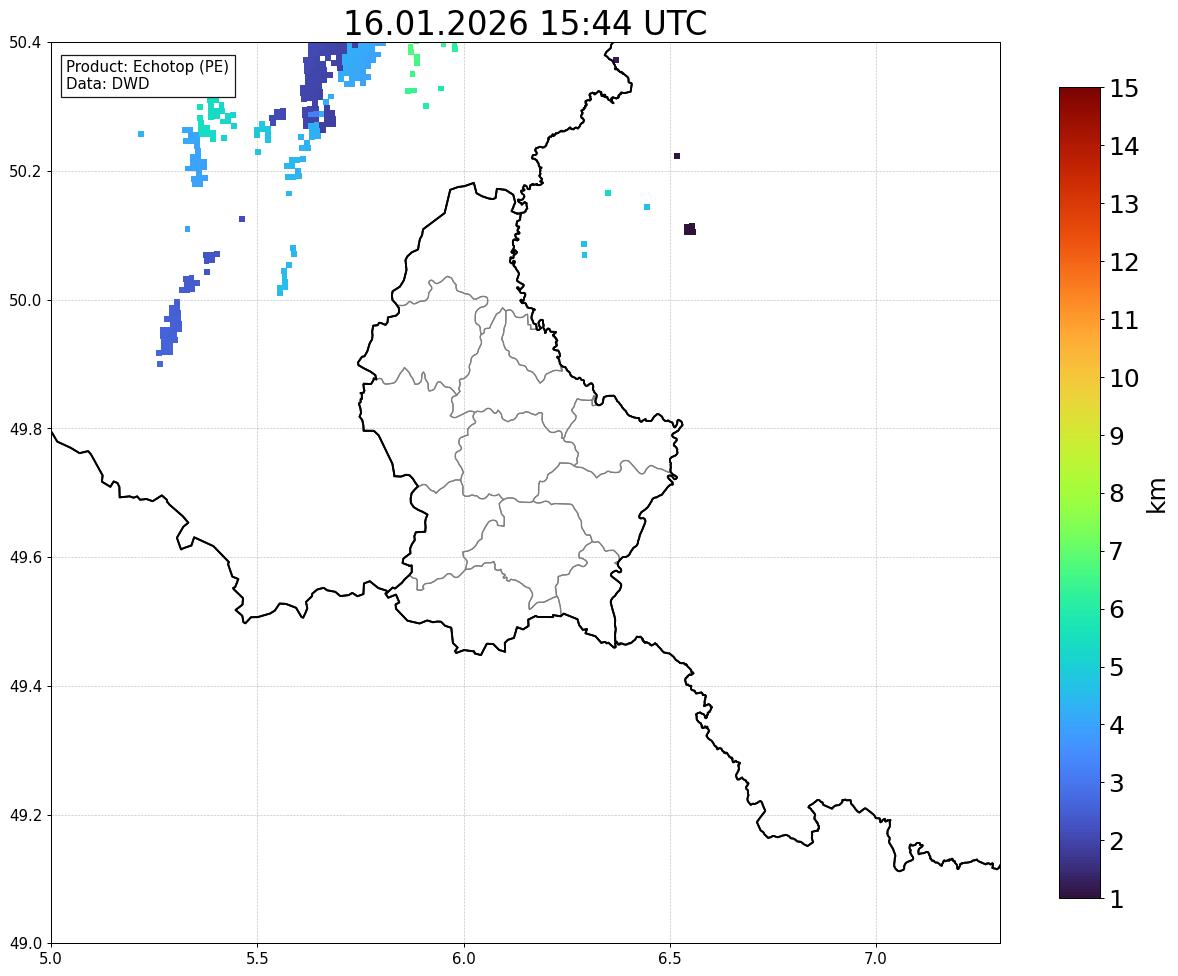Screen dimensions: 1178x976
Task: Click the colorbar label '9'
Action: pyautogui.click(x=1117, y=436)
